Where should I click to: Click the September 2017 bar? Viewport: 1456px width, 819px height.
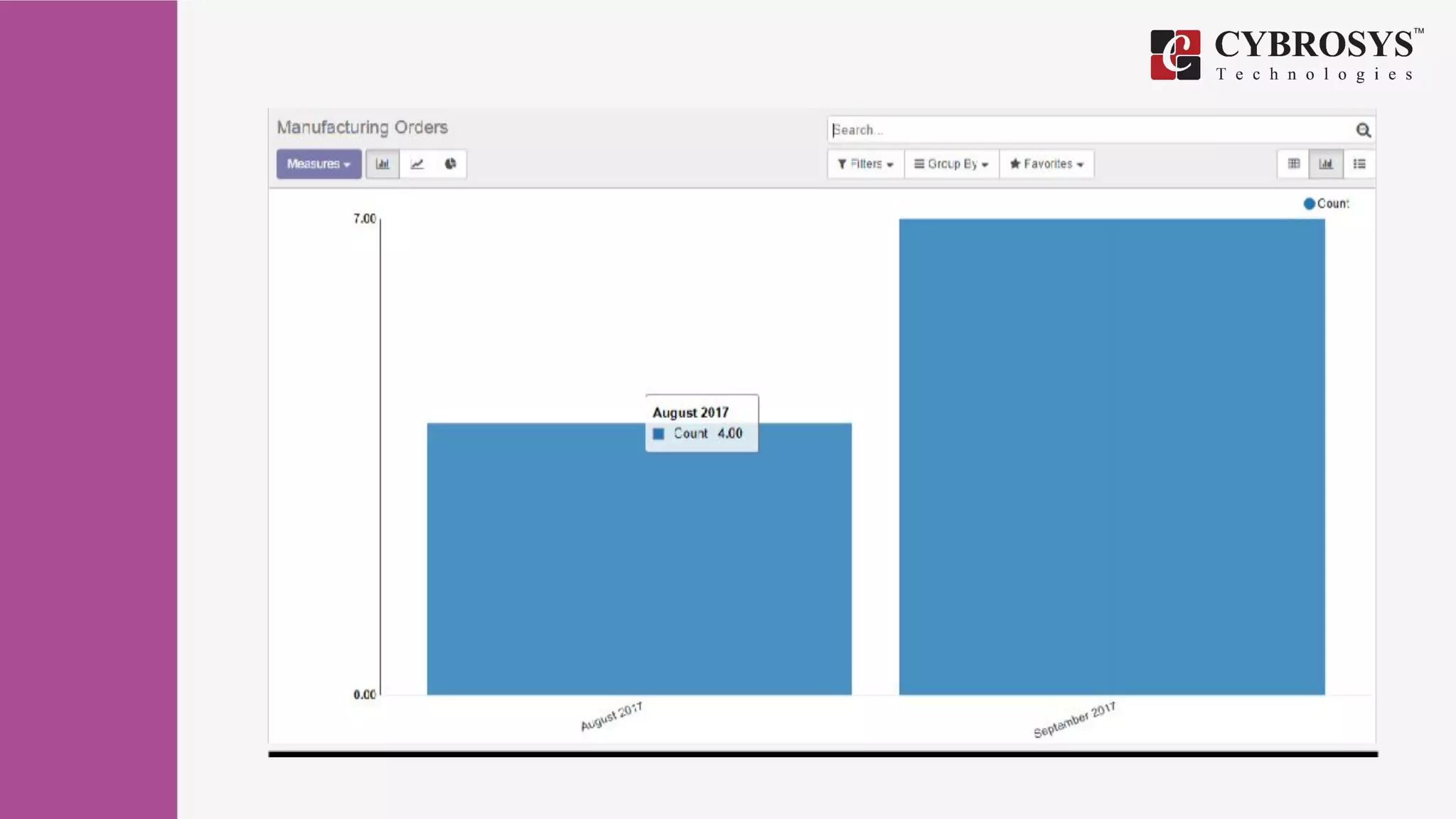pyautogui.click(x=1111, y=455)
